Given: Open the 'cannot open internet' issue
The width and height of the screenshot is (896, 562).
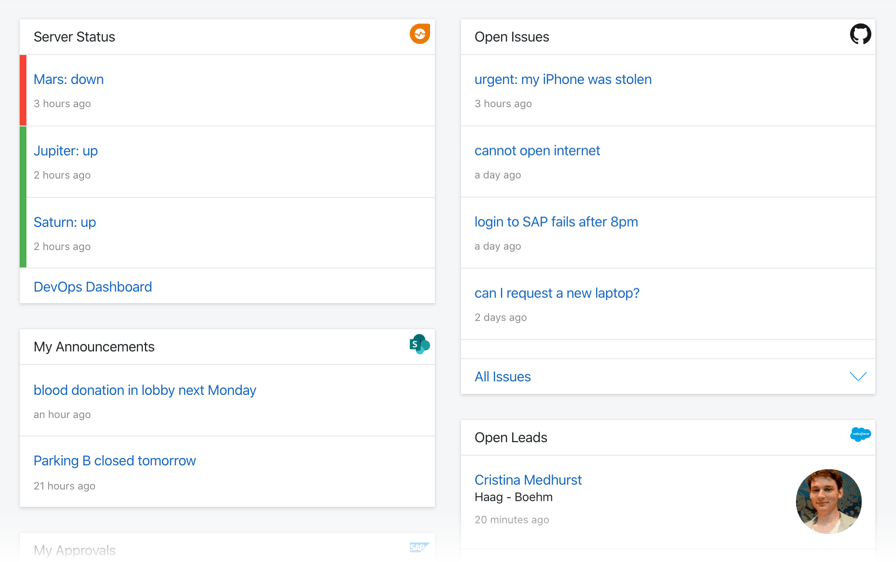Looking at the screenshot, I should (537, 151).
